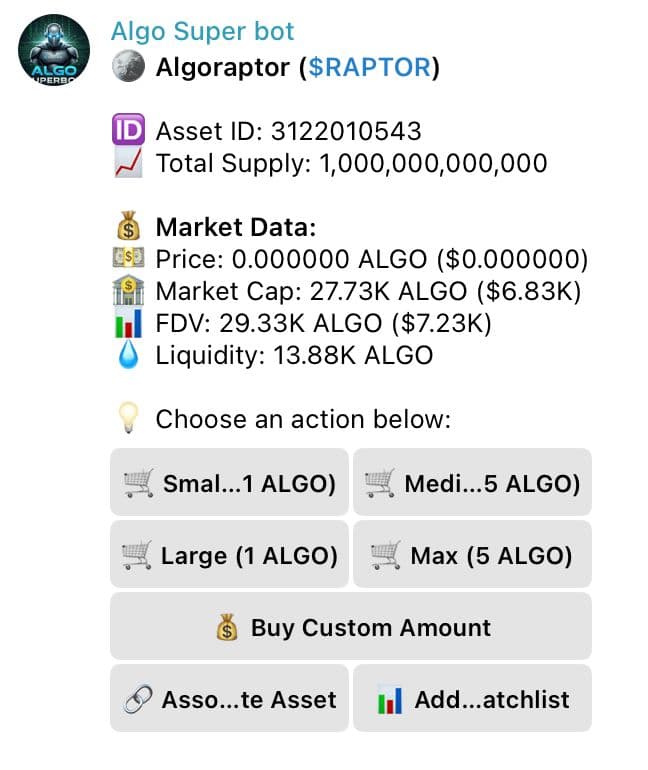Click the ID emoji beside Asset ID
This screenshot has width=648, height=770.
click(127, 131)
